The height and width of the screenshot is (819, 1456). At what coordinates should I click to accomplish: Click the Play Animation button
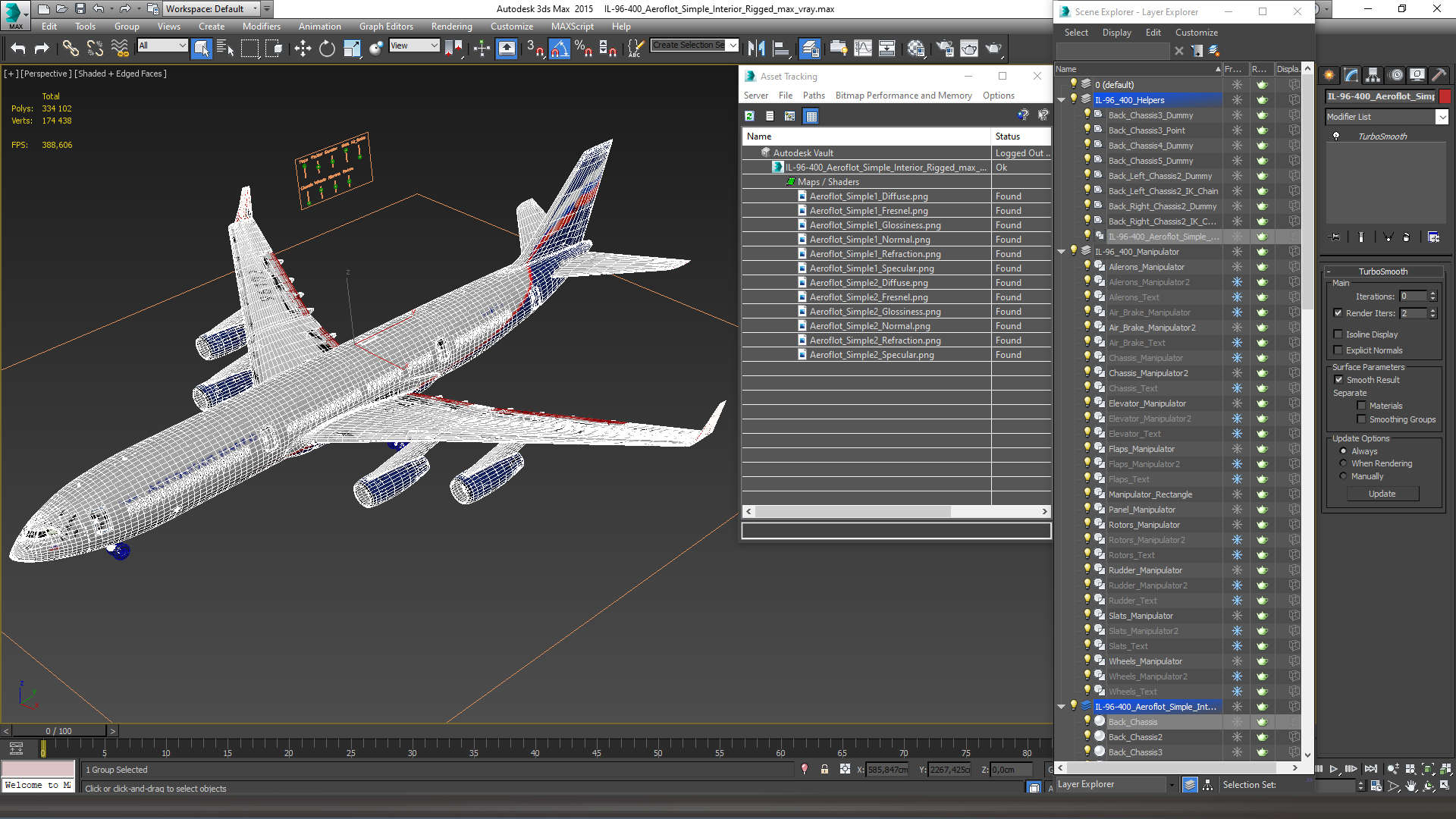click(1334, 769)
